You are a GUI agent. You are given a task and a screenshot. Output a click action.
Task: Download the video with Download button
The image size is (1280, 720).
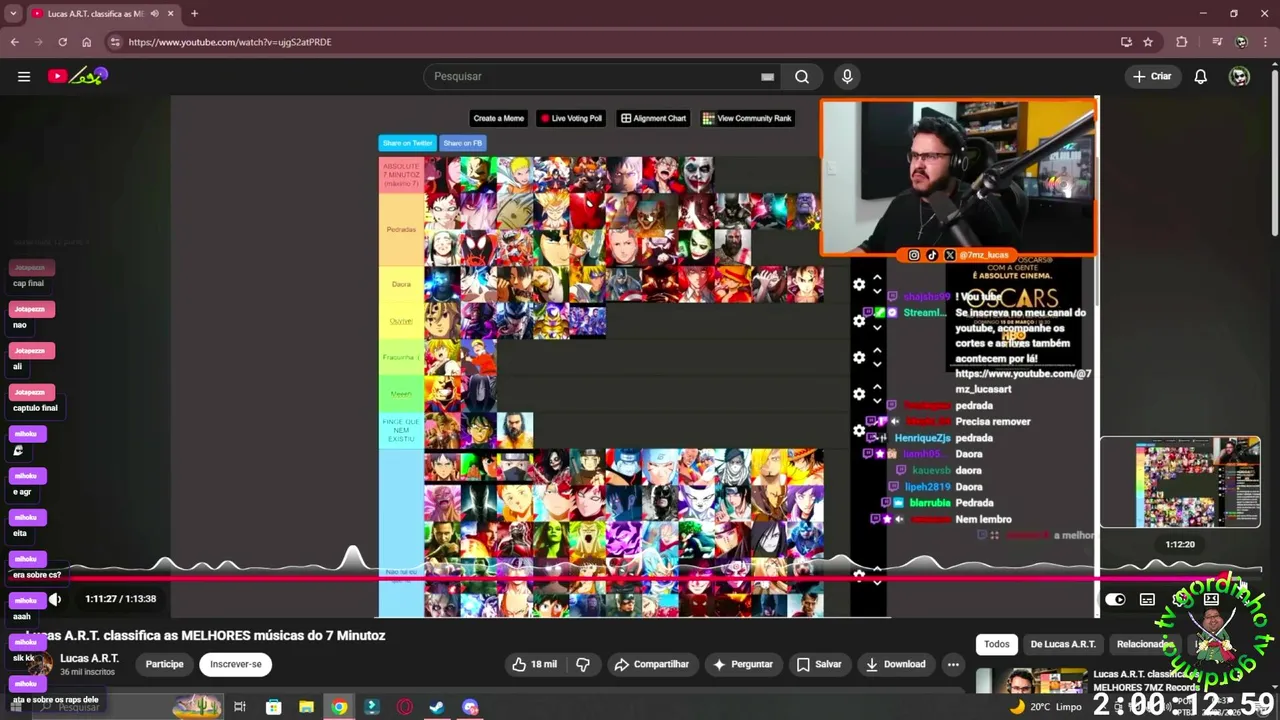click(x=896, y=664)
